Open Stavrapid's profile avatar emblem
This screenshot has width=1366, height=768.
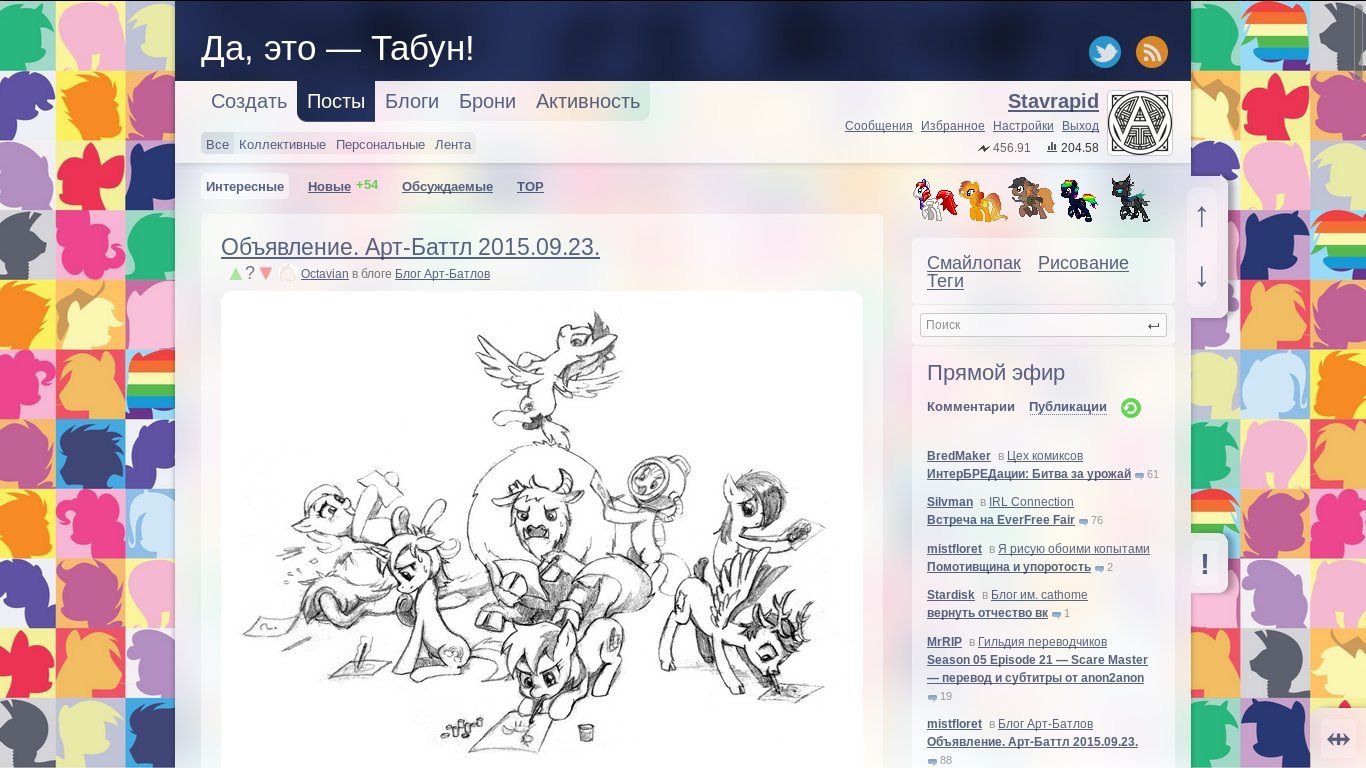[1139, 122]
